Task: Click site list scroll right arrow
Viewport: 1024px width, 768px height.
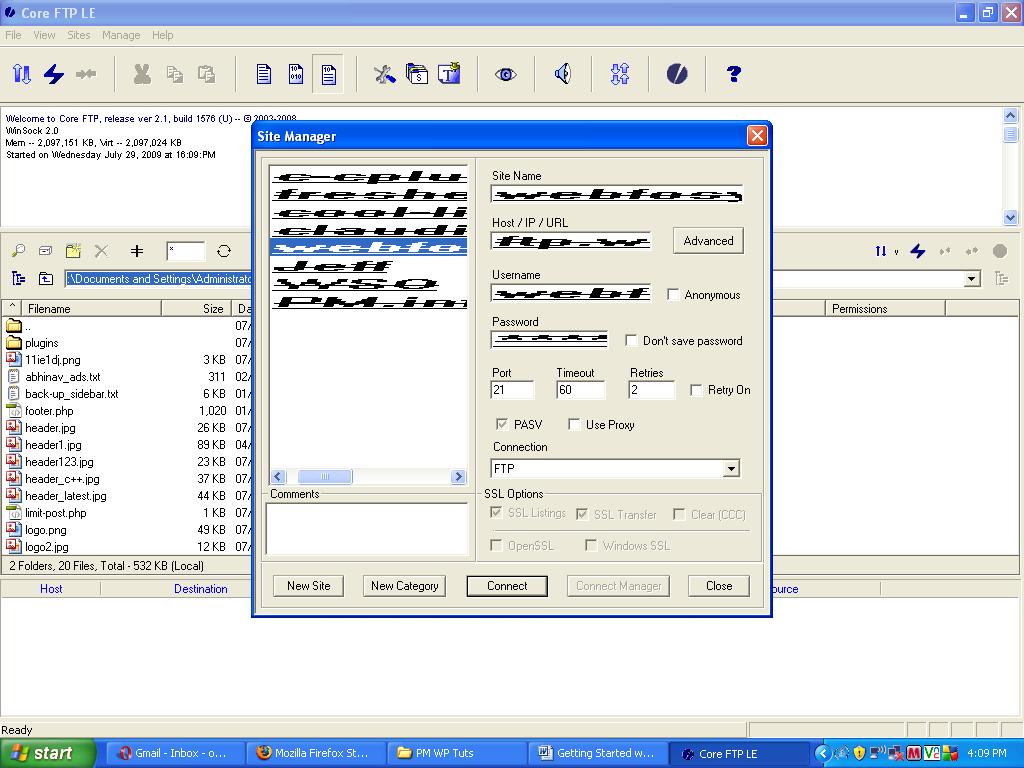Action: (458, 477)
